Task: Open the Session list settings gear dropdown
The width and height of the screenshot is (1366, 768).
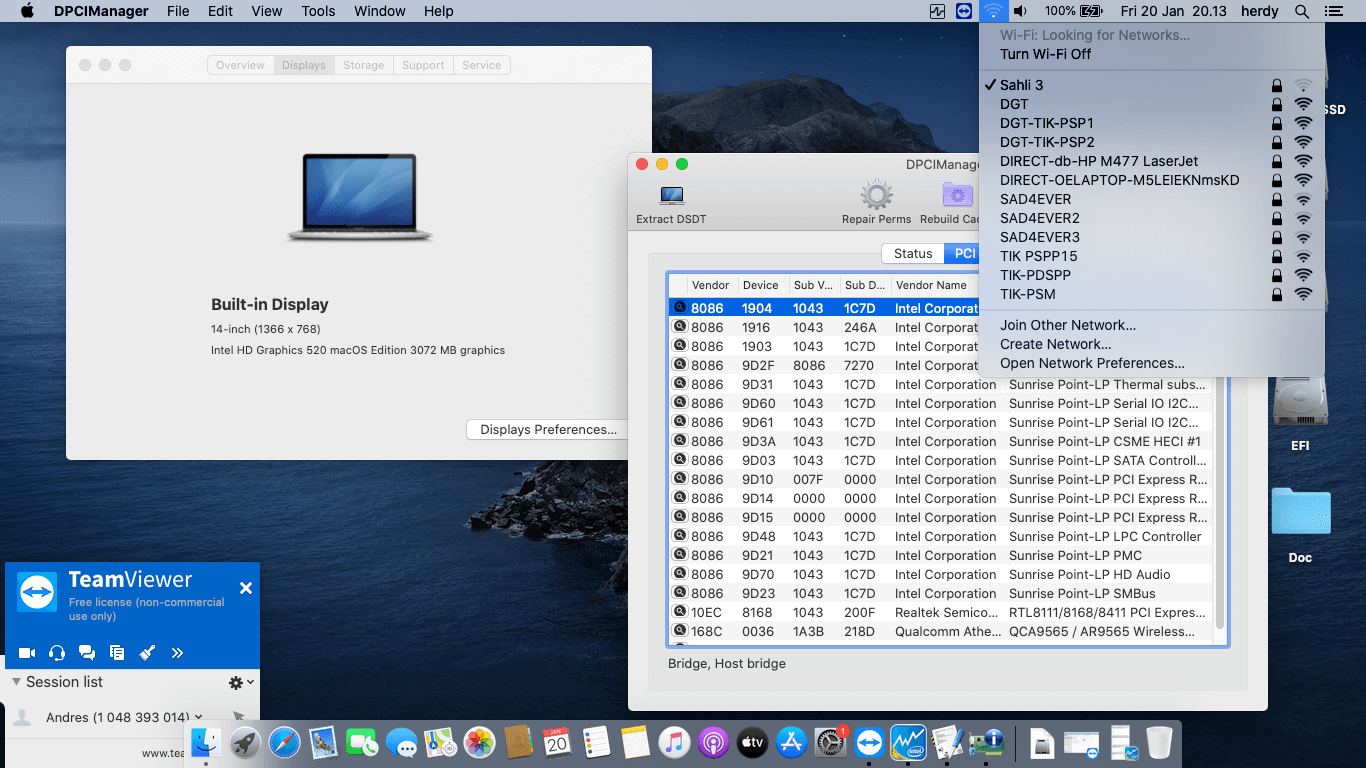Action: point(236,682)
